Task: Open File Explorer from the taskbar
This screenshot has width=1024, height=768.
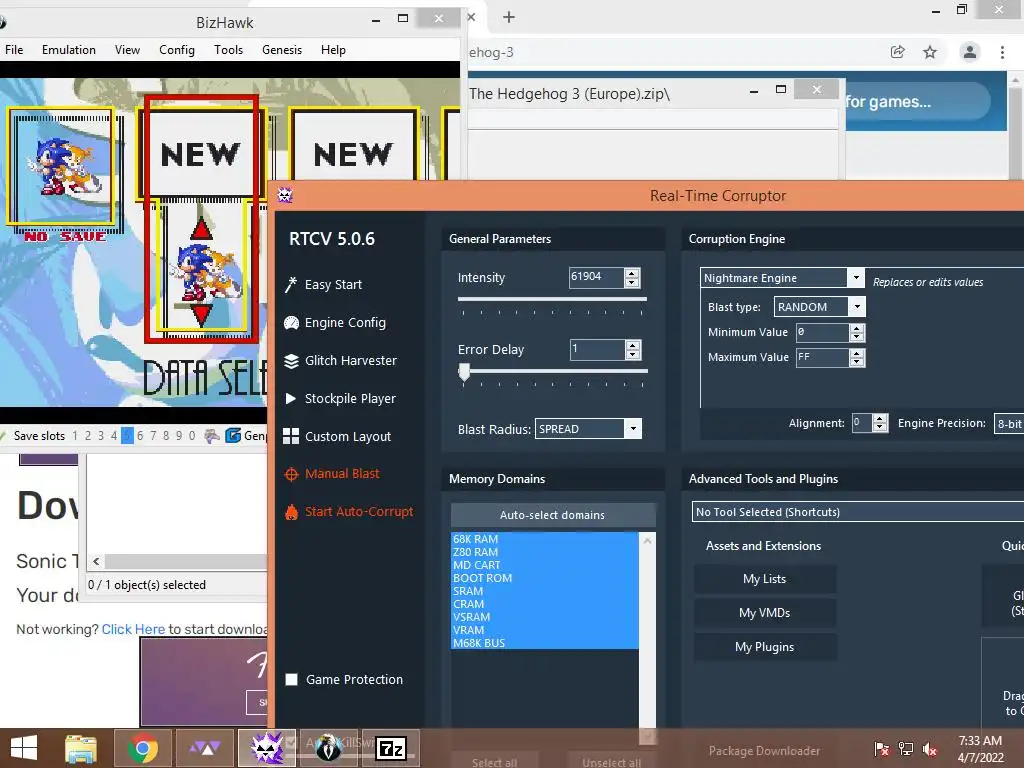Action: 81,748
